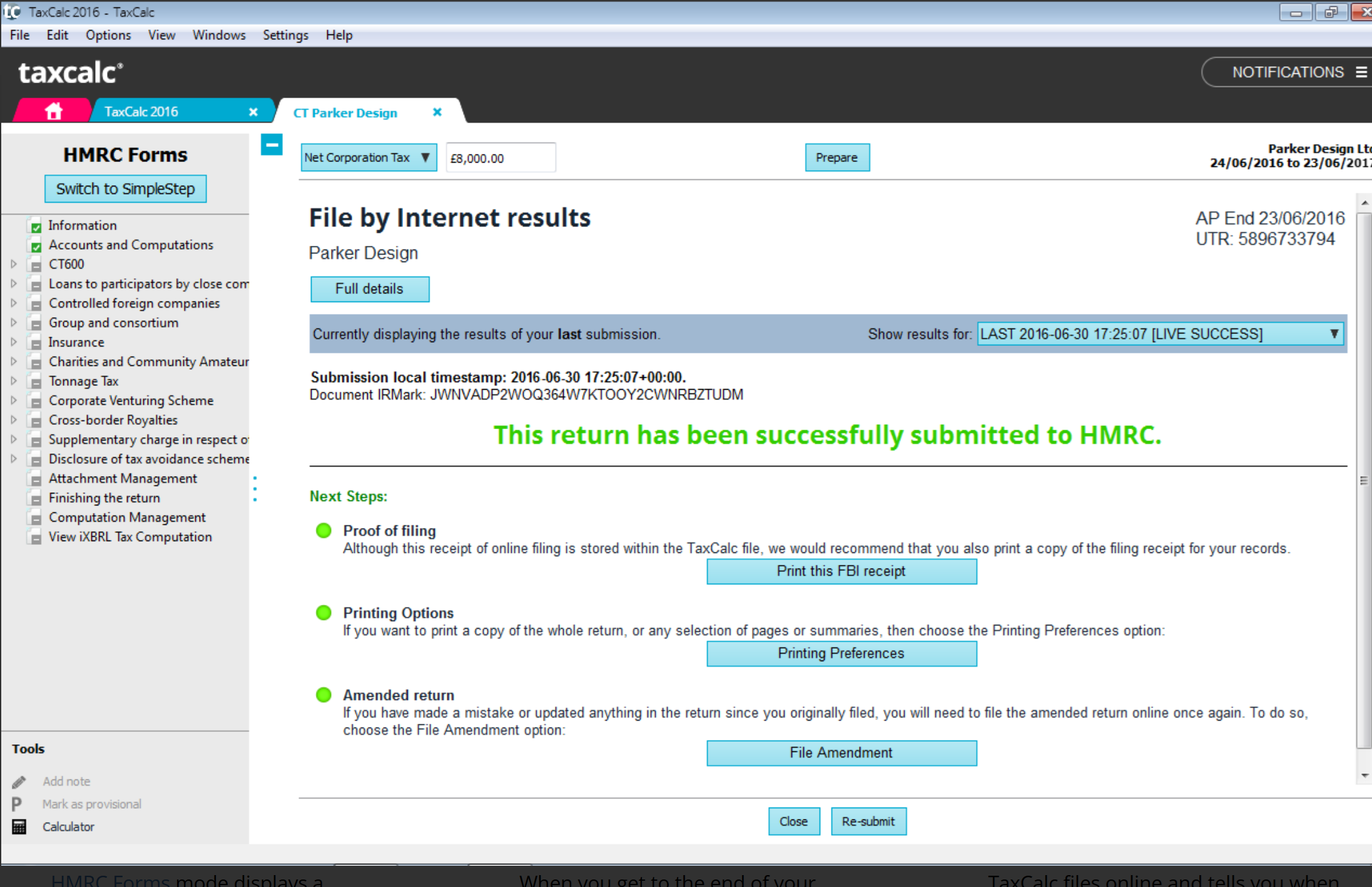Open the Options menu
Screen dimensions: 1372x887
coord(108,35)
